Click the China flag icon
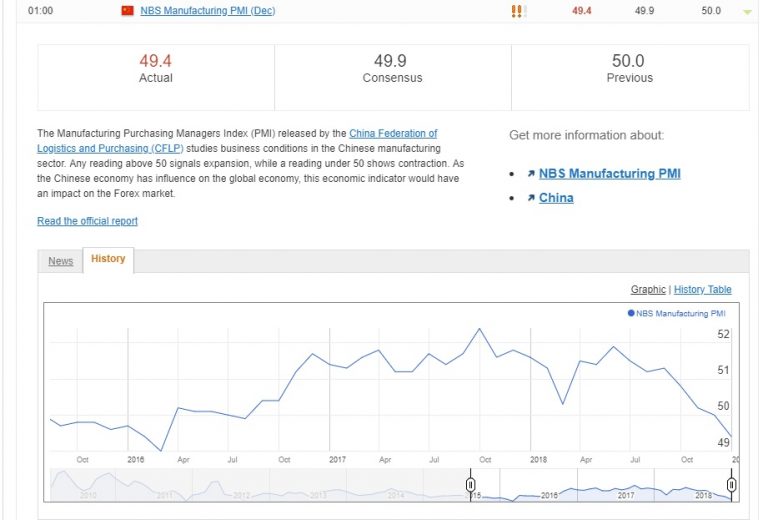Viewport: 768px width, 520px height. click(127, 11)
